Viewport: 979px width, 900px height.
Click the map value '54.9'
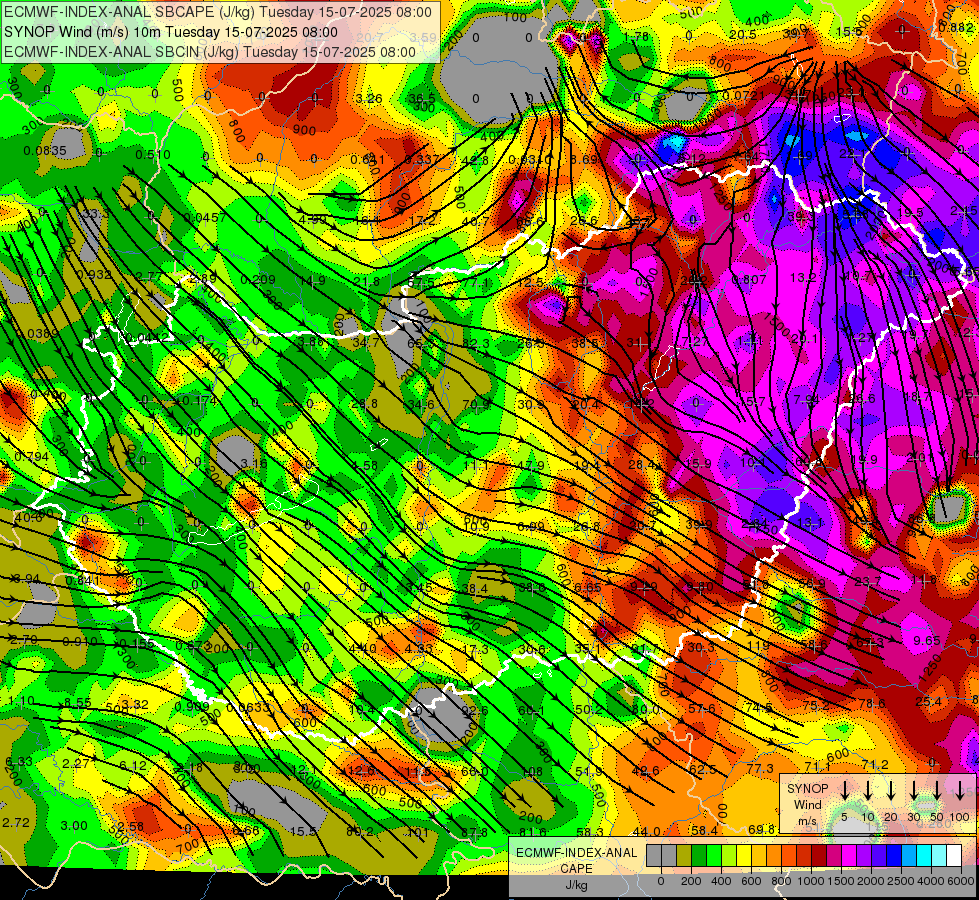click(589, 772)
